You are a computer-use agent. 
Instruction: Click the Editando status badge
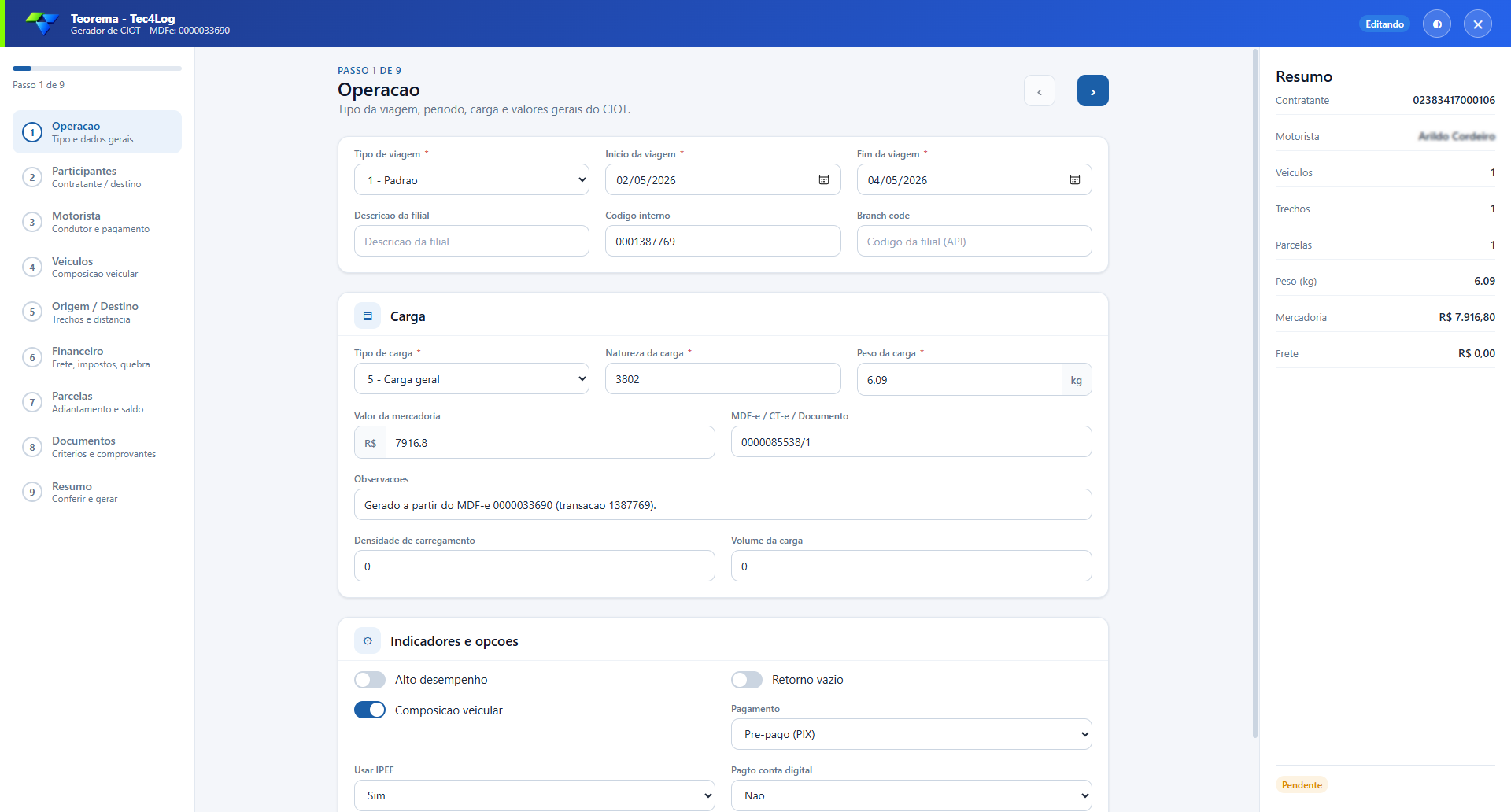point(1384,24)
